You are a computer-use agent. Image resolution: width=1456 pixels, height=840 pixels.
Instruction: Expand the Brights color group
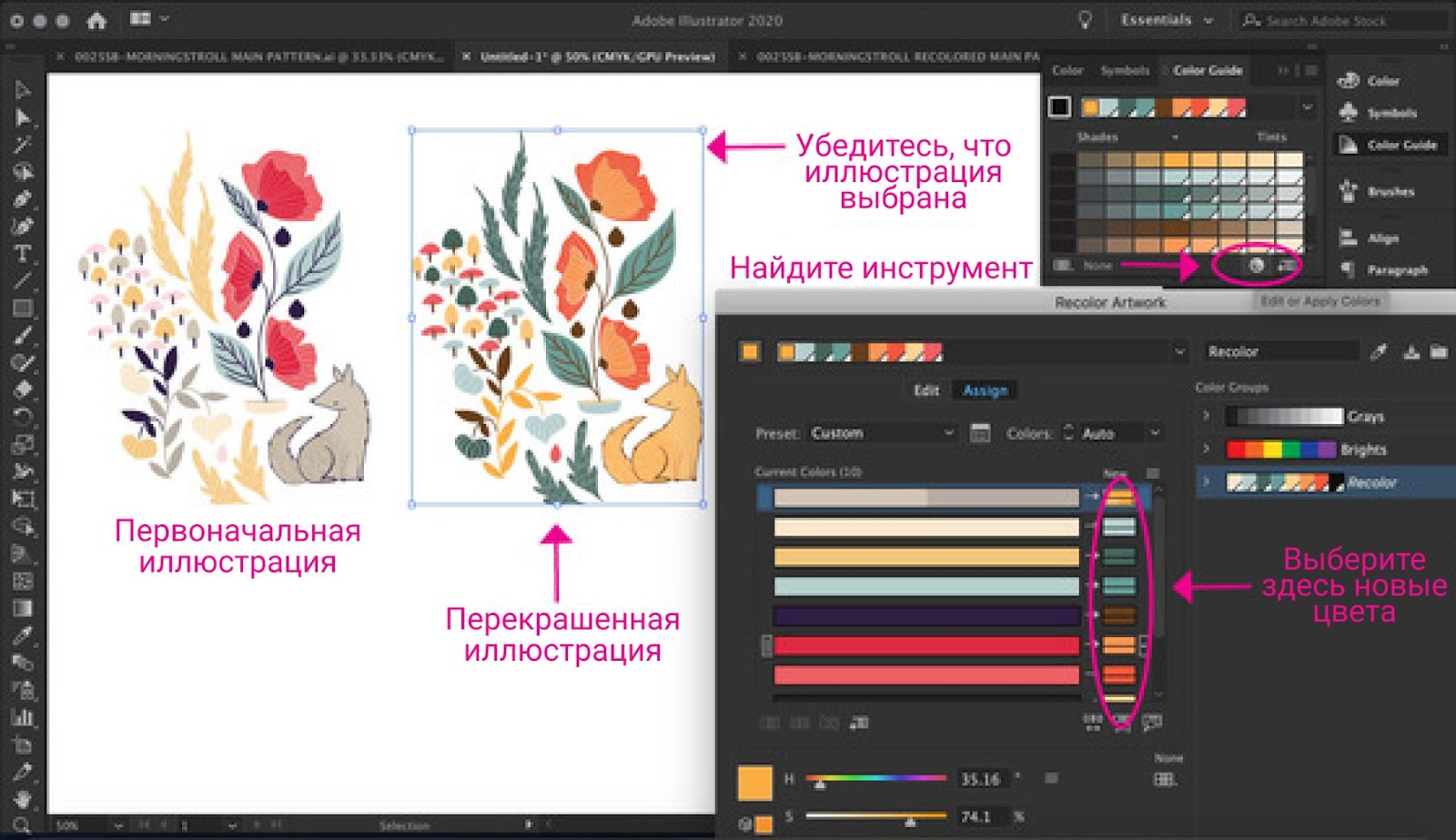pyautogui.click(x=1207, y=449)
